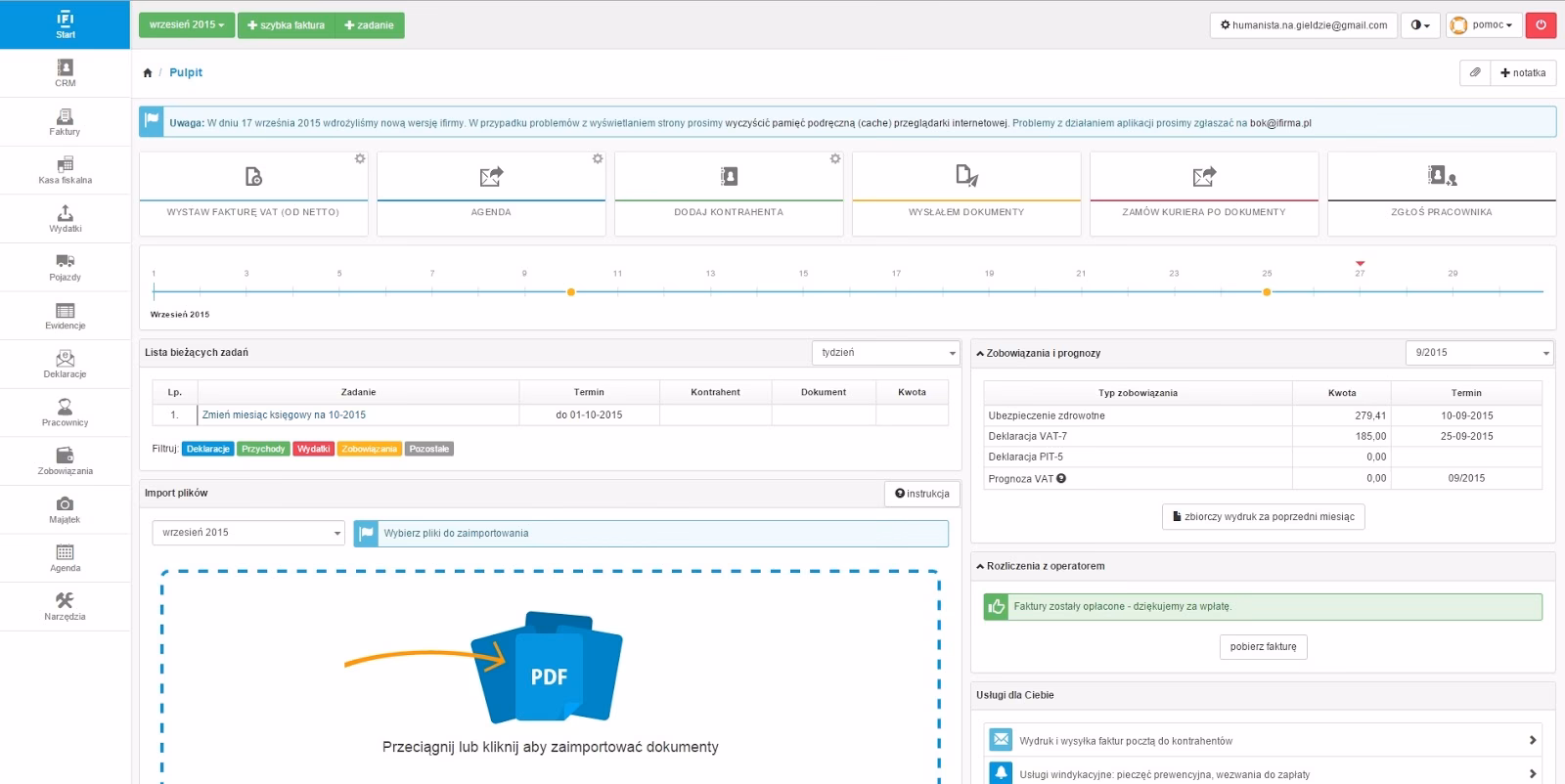
Task: Toggle the Wydatki filter tag
Action: pos(313,449)
